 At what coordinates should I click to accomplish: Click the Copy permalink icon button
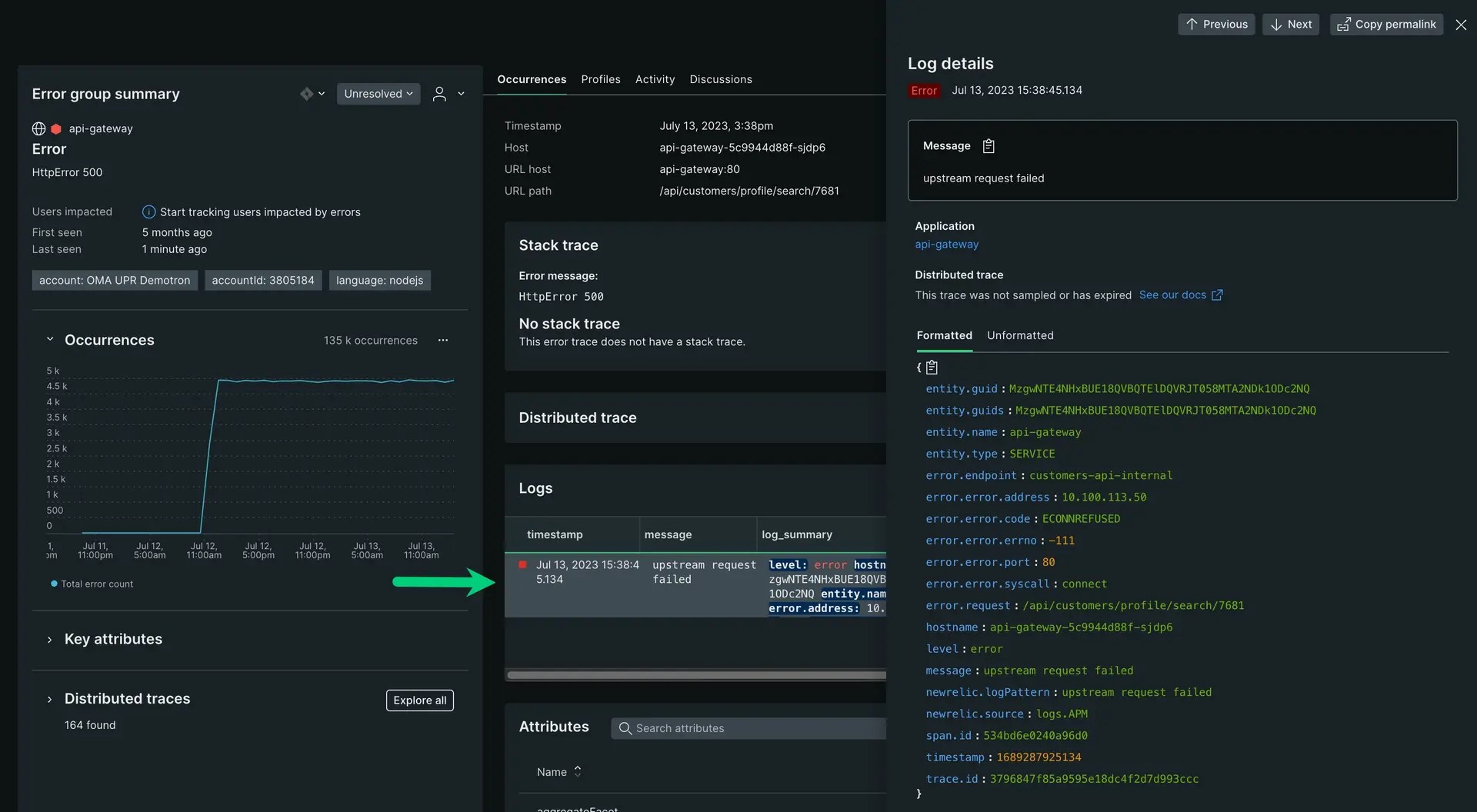click(1386, 24)
